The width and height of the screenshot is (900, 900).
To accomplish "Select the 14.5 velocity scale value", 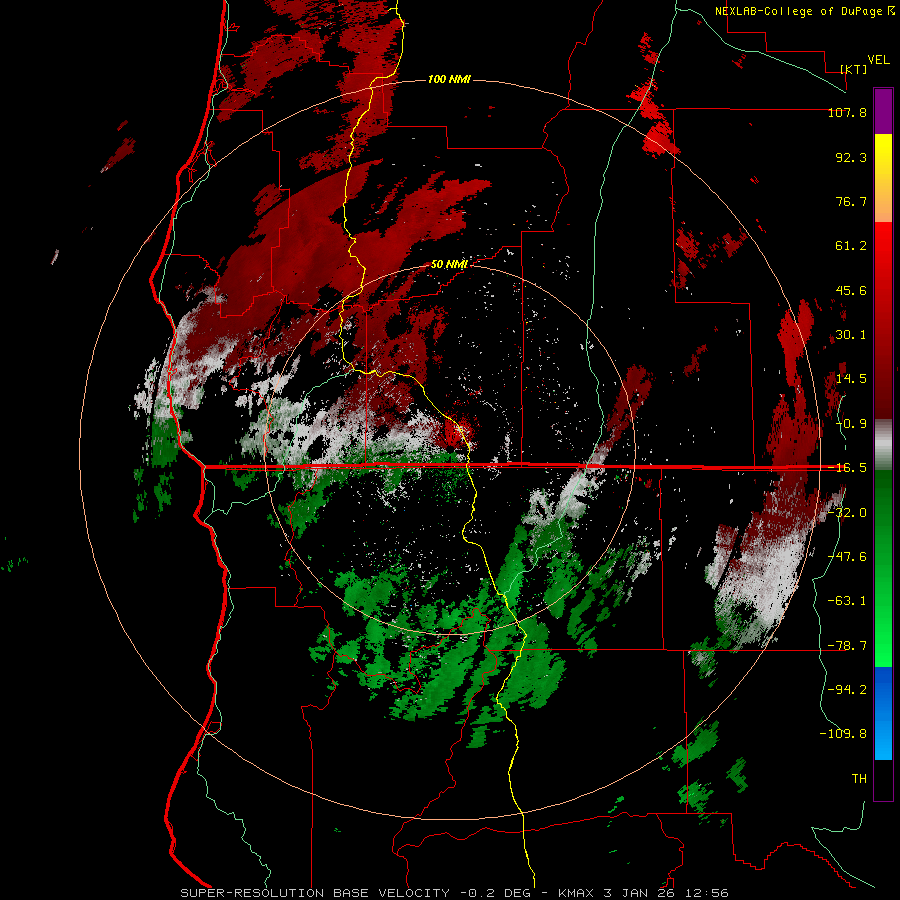I will 851,379.
